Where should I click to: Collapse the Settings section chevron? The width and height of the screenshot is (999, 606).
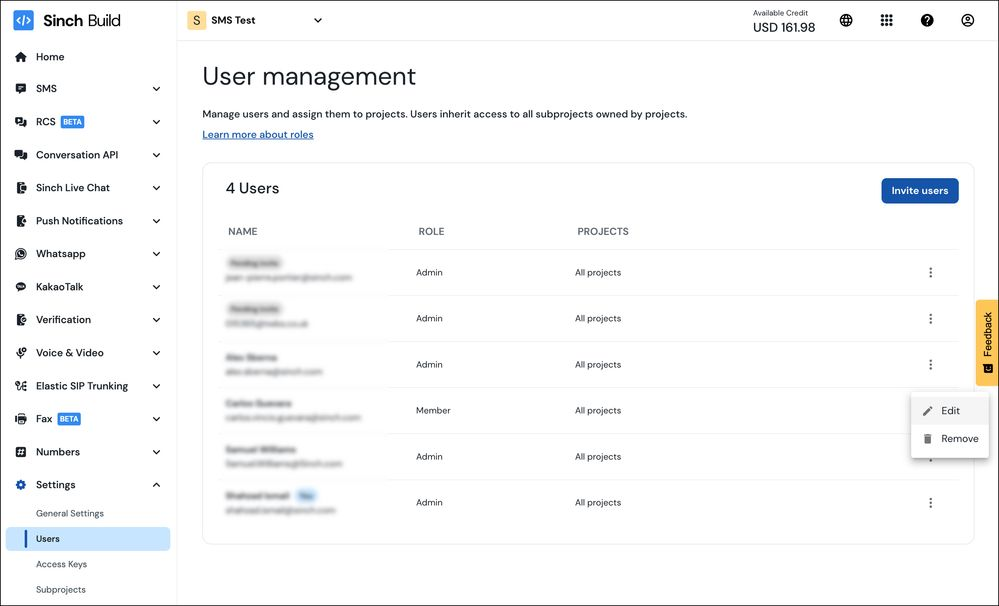click(156, 485)
